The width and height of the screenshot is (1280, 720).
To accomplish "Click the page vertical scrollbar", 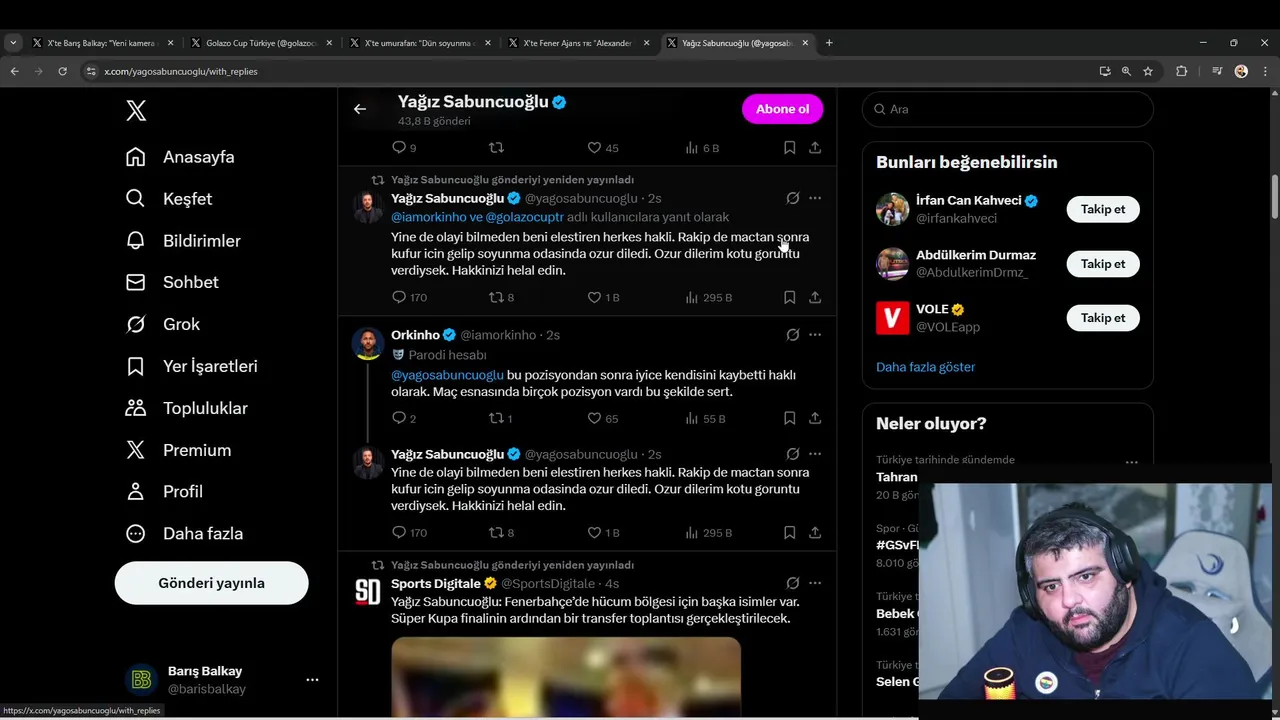I will point(1274,198).
